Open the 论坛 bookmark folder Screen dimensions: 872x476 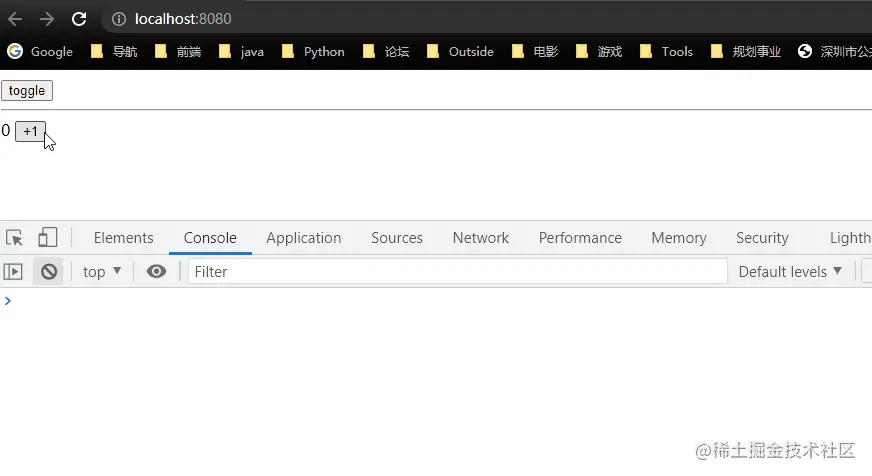386,52
